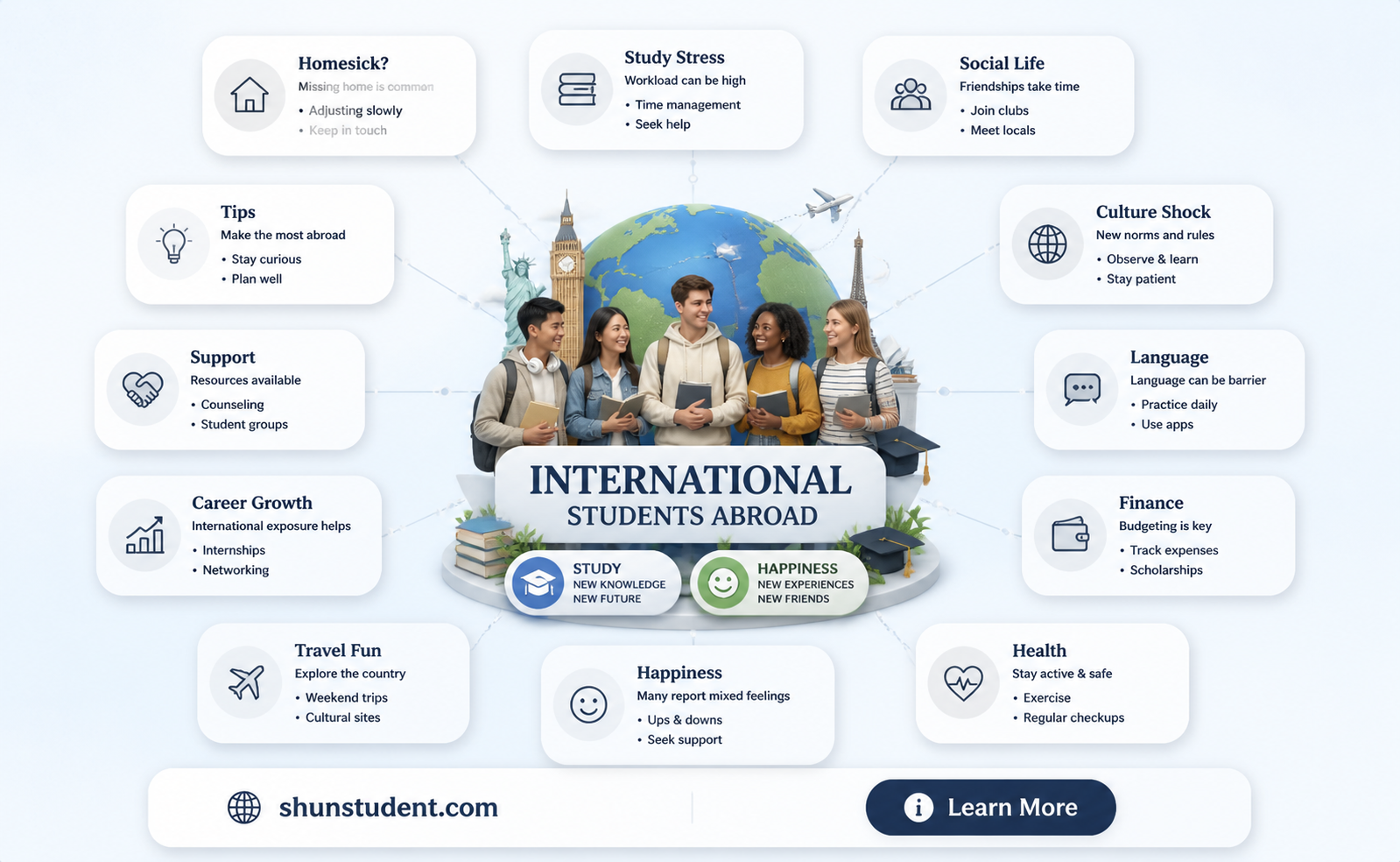Click the INTERNATIONAL STUDENTS ABROAD title banner

click(x=691, y=495)
